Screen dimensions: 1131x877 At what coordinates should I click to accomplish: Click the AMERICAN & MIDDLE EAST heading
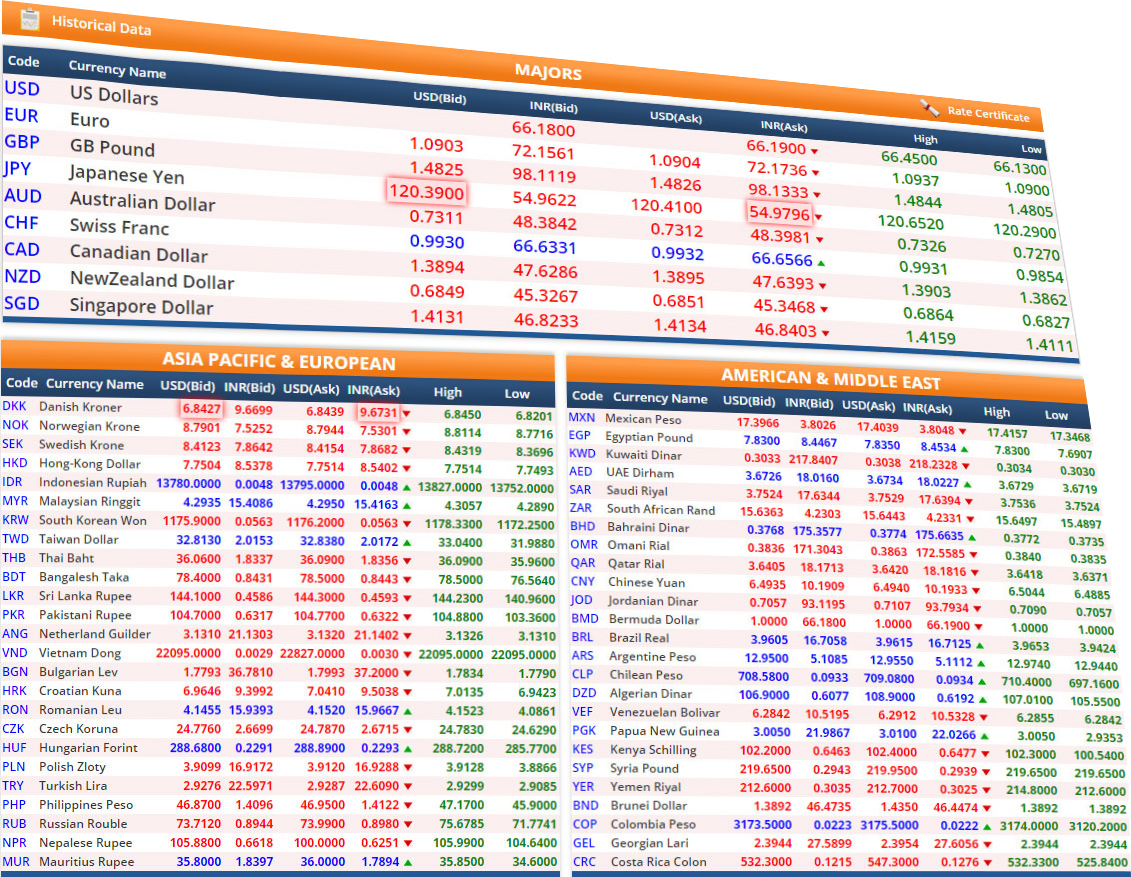831,379
